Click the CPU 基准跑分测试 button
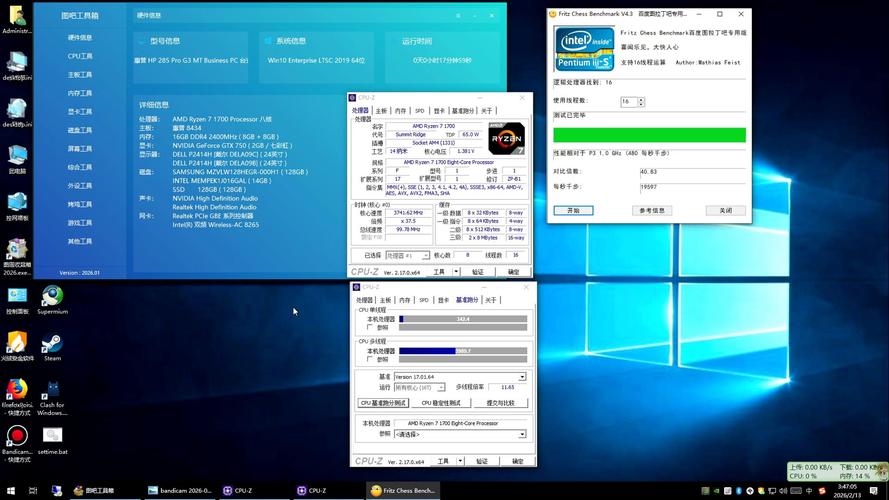Viewport: 889px width, 500px height. click(383, 403)
